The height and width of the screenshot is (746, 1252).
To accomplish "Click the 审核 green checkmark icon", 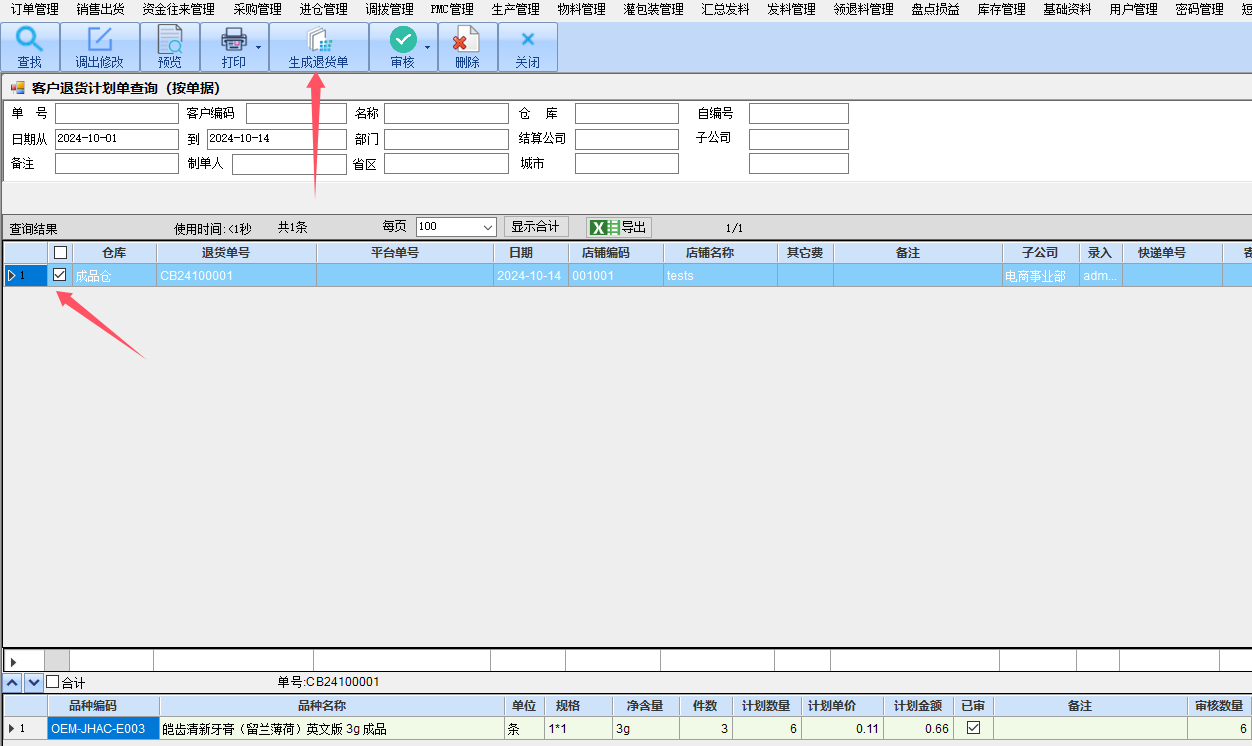I will point(402,40).
